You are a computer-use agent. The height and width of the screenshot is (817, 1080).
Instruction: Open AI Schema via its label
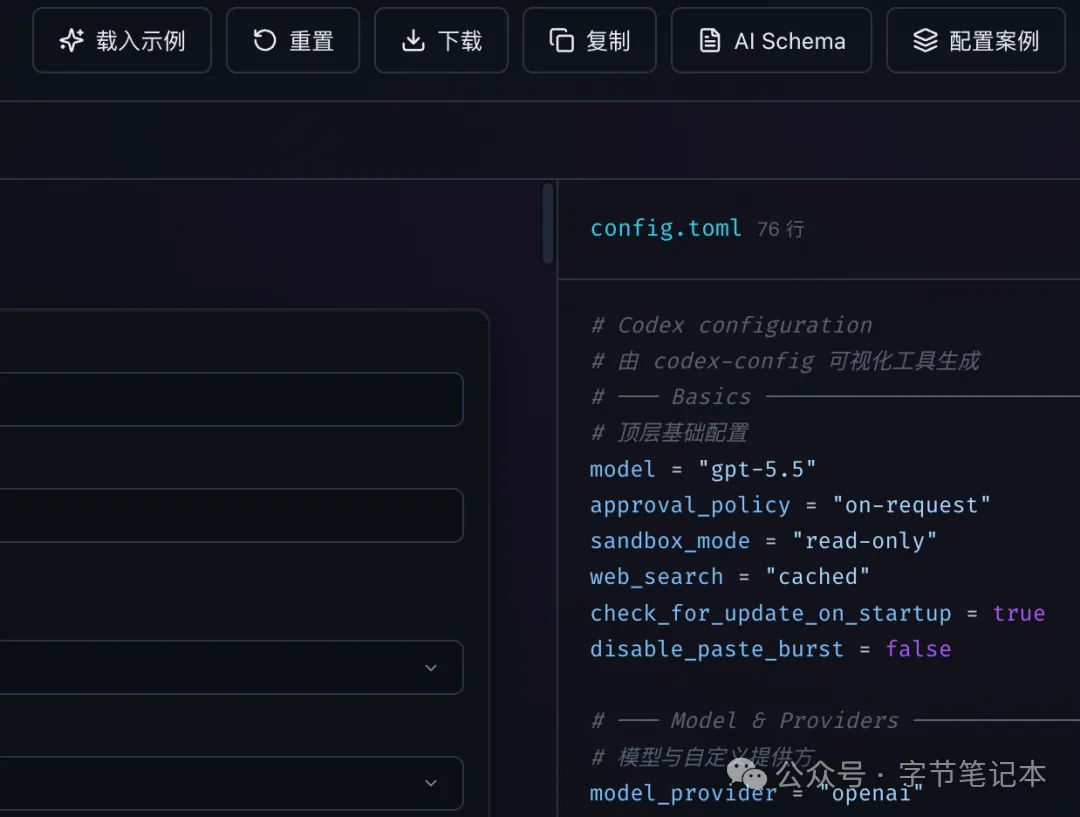point(789,41)
